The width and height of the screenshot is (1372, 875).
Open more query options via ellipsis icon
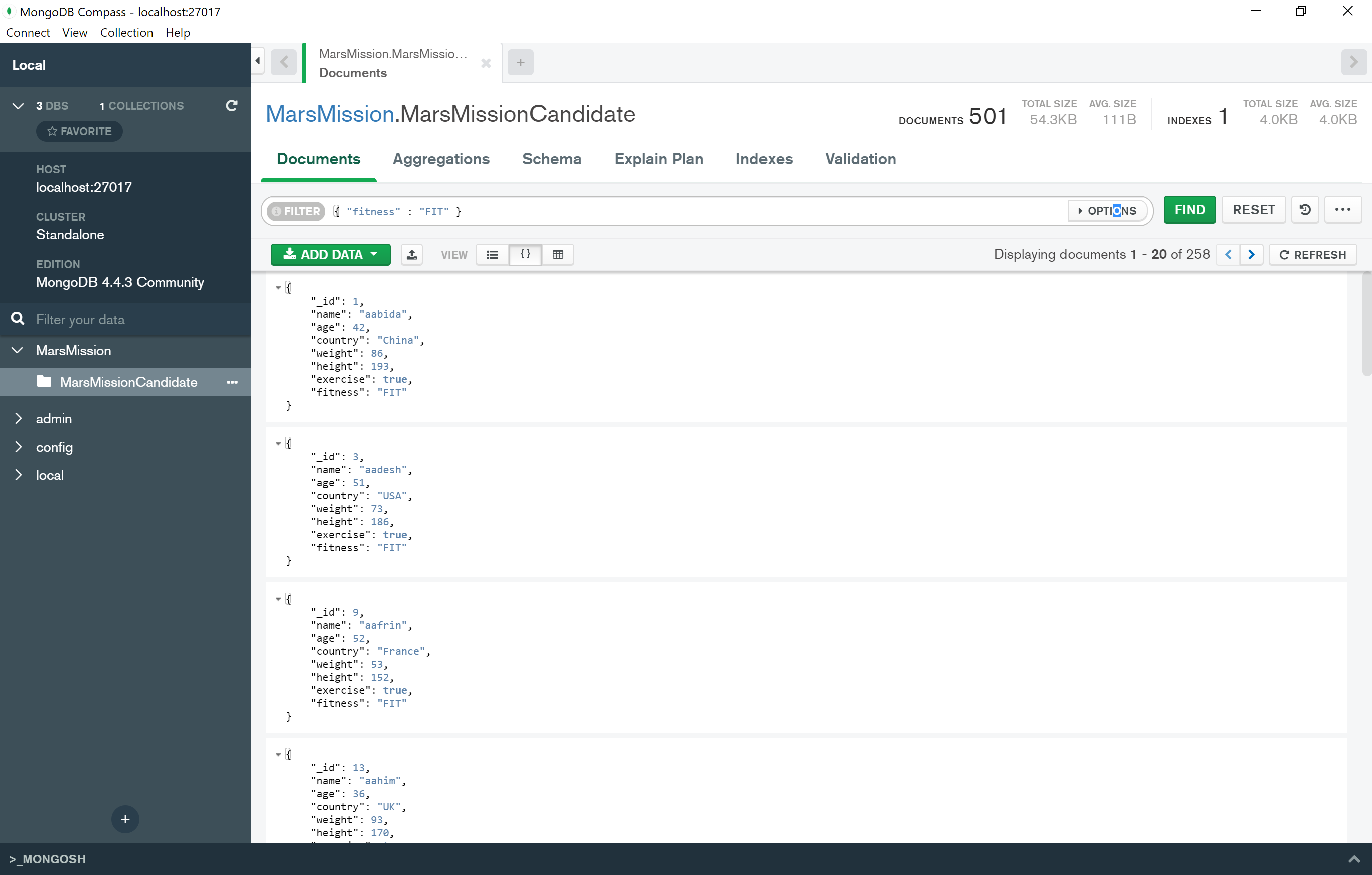(1343, 210)
